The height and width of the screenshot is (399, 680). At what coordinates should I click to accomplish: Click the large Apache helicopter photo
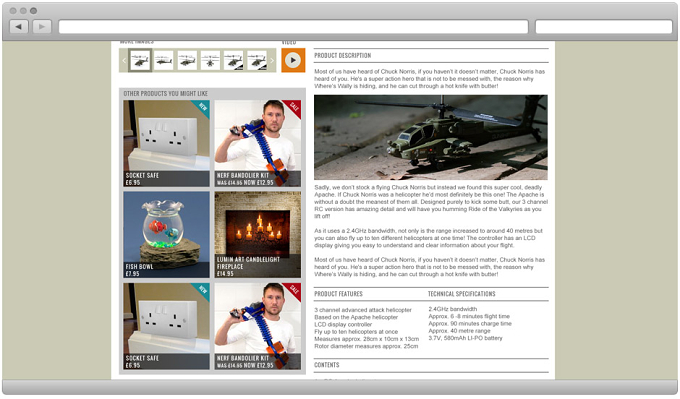click(x=431, y=137)
